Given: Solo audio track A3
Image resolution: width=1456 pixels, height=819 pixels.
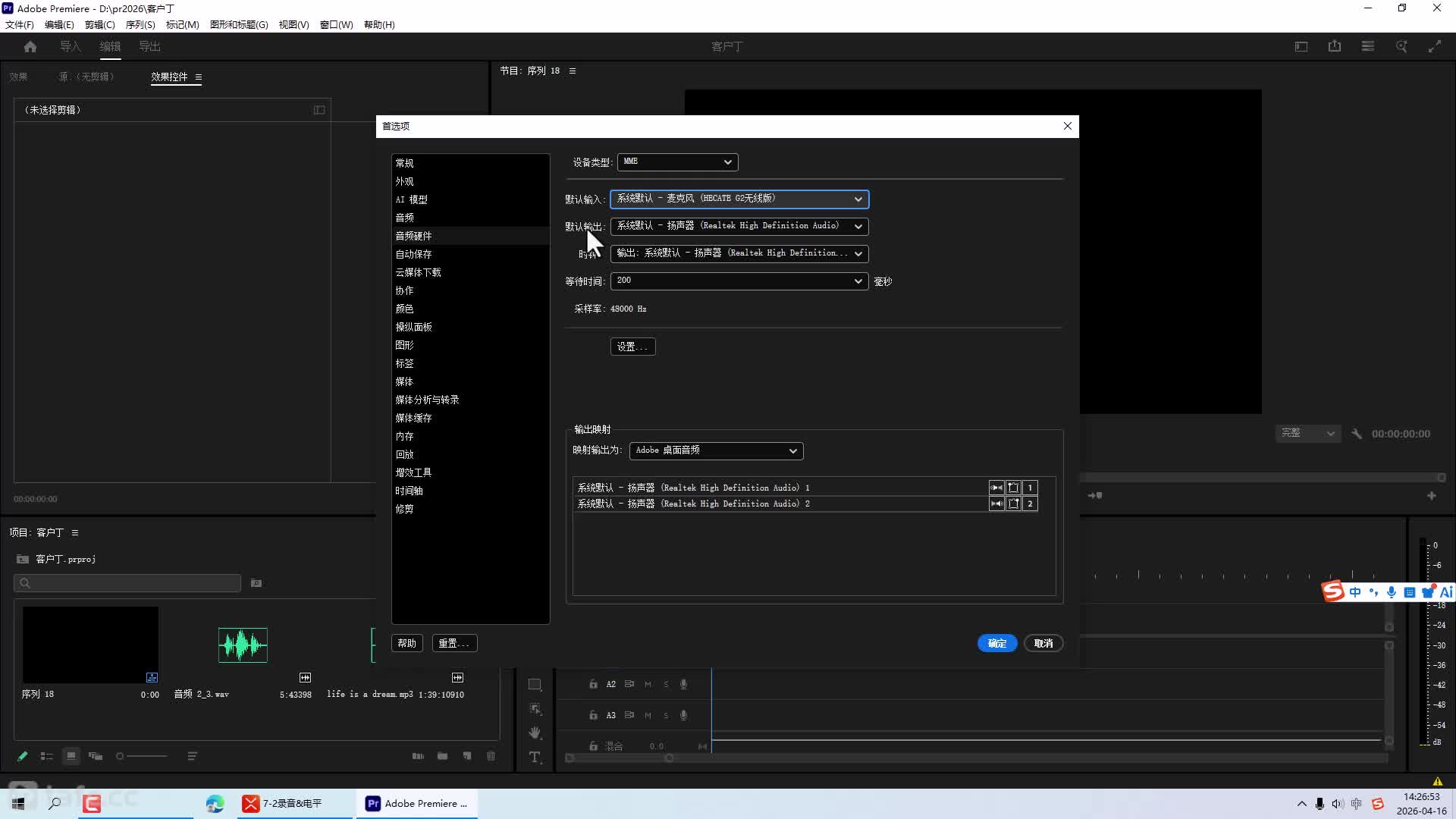Looking at the screenshot, I should click(667, 715).
